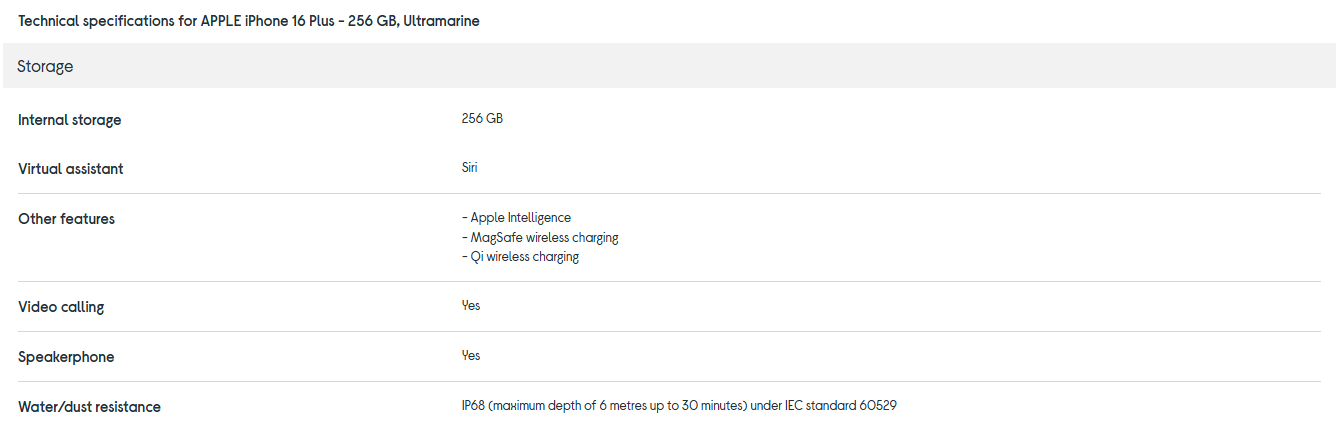
Task: Collapse the Storage section header
Action: [x=45, y=66]
